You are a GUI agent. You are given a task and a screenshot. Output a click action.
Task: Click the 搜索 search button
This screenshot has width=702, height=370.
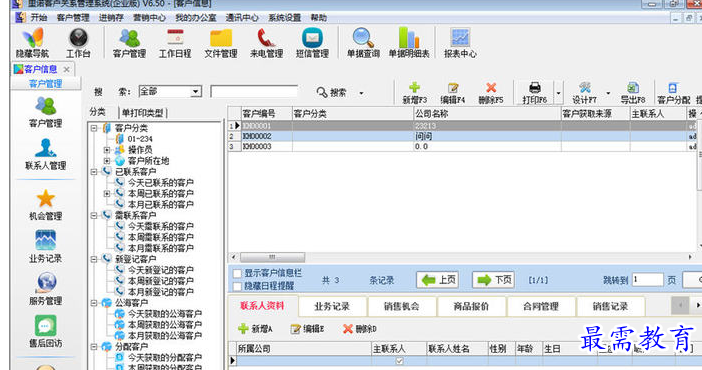pyautogui.click(x=332, y=92)
